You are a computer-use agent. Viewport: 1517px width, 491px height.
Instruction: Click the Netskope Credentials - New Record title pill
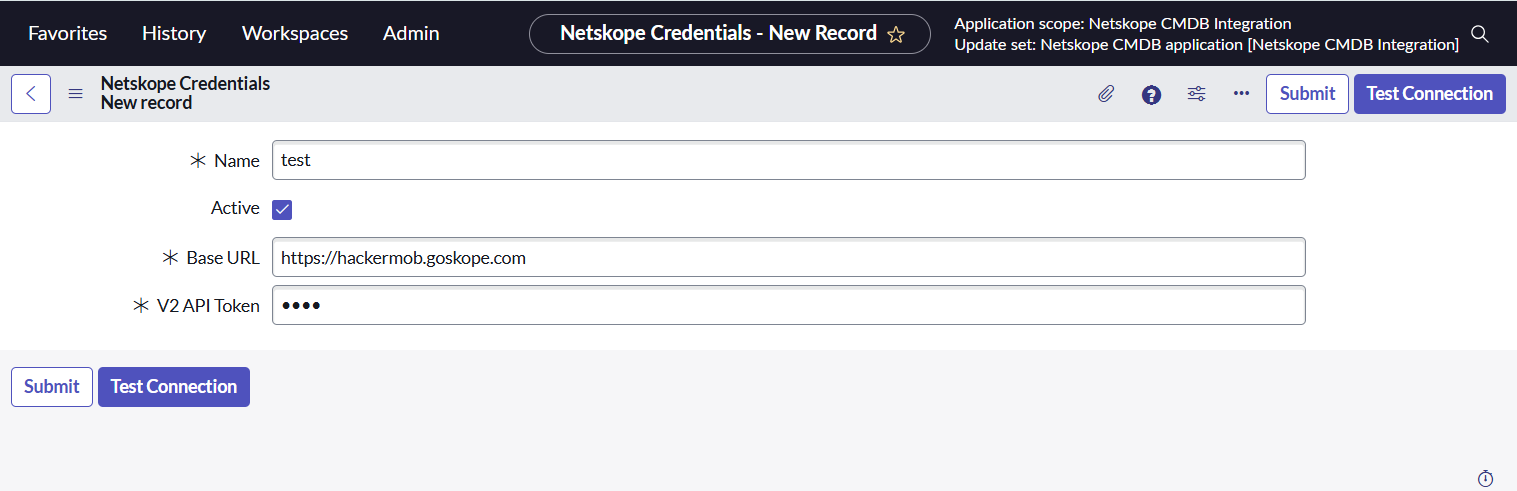click(x=730, y=34)
